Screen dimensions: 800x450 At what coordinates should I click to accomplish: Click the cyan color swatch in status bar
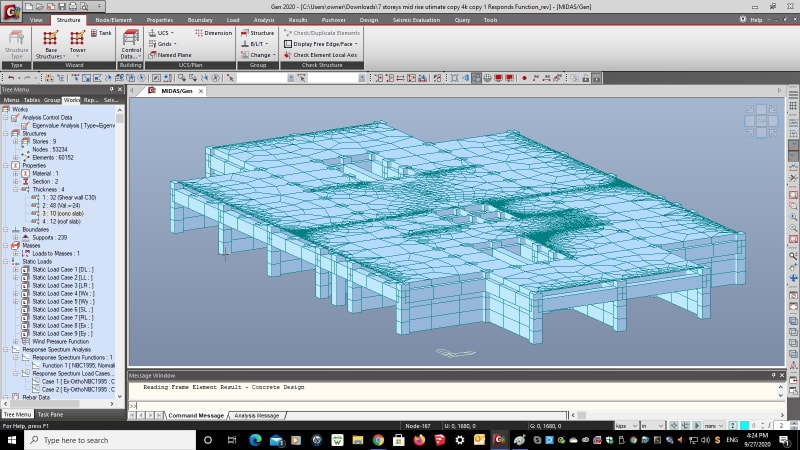point(744,426)
